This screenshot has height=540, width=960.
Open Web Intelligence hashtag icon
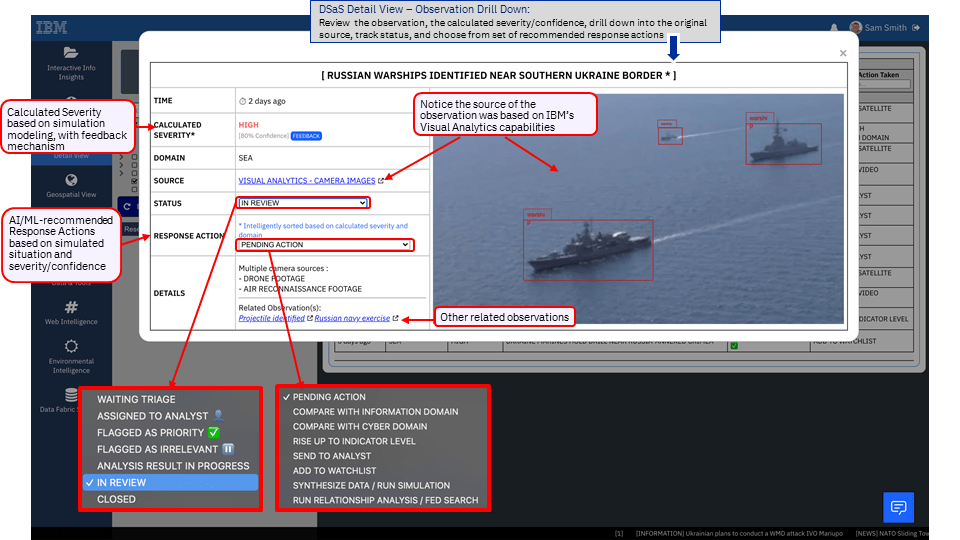point(71,308)
